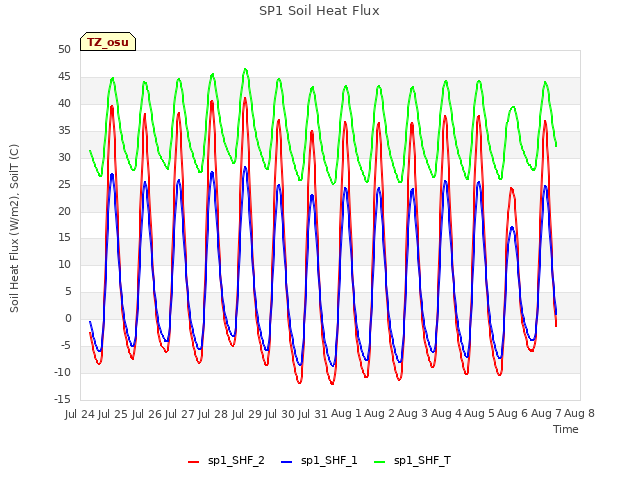Click the 20 y-axis tick value
The width and height of the screenshot is (640, 480).
(64, 211)
